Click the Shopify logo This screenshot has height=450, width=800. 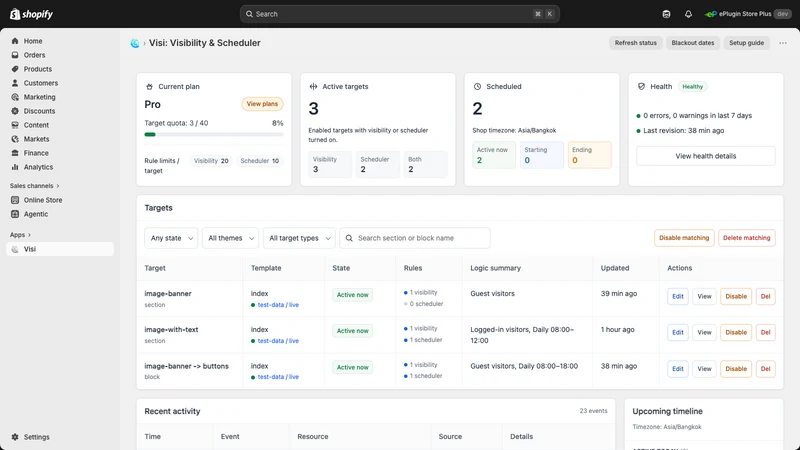(31, 14)
